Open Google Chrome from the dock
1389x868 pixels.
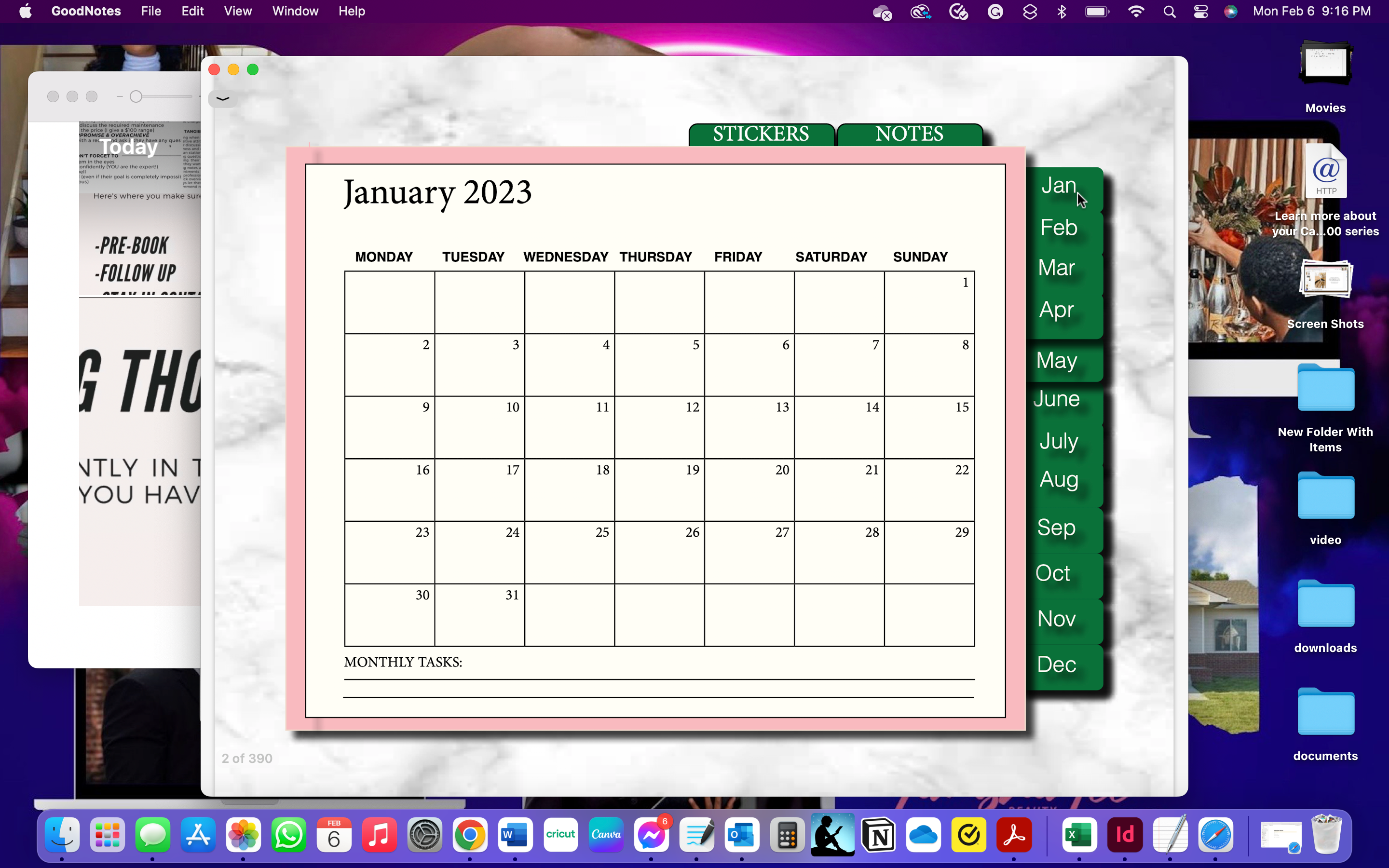[x=470, y=835]
